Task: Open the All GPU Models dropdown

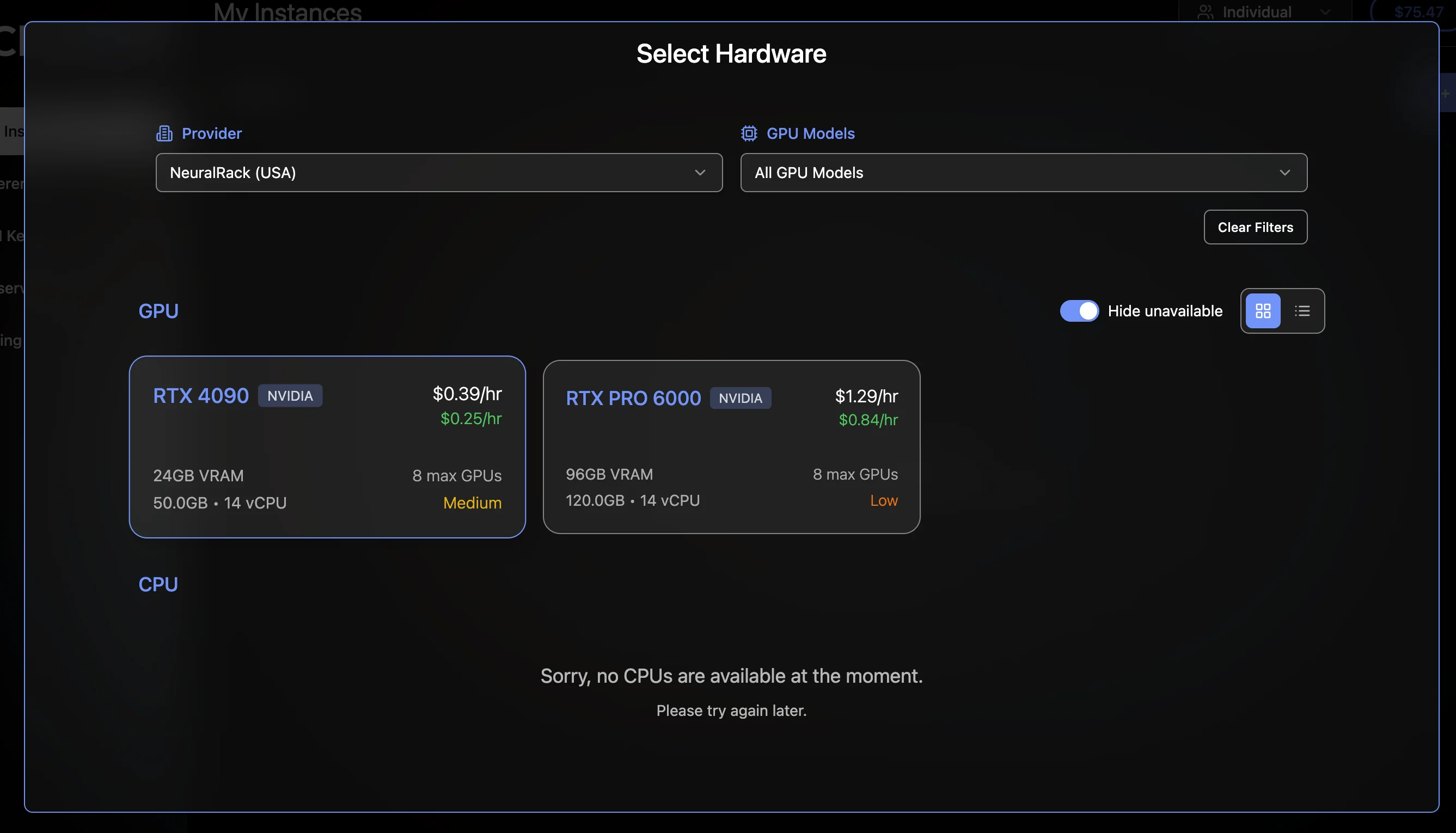Action: (1024, 172)
